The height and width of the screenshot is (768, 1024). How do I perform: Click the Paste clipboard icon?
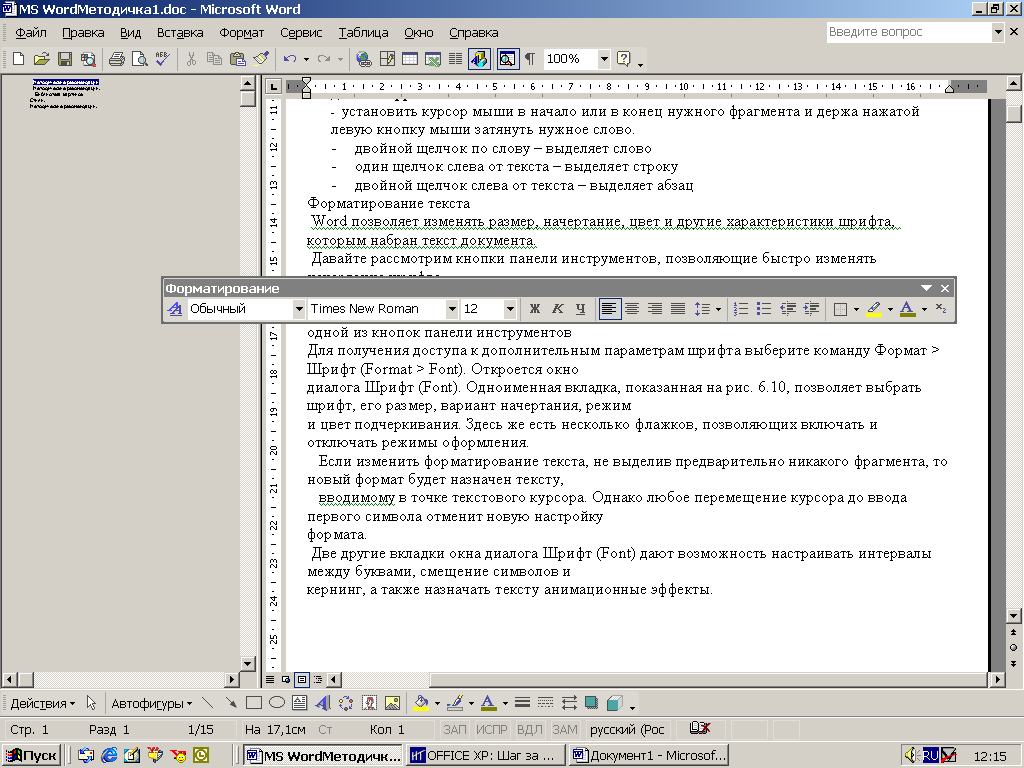tap(238, 59)
